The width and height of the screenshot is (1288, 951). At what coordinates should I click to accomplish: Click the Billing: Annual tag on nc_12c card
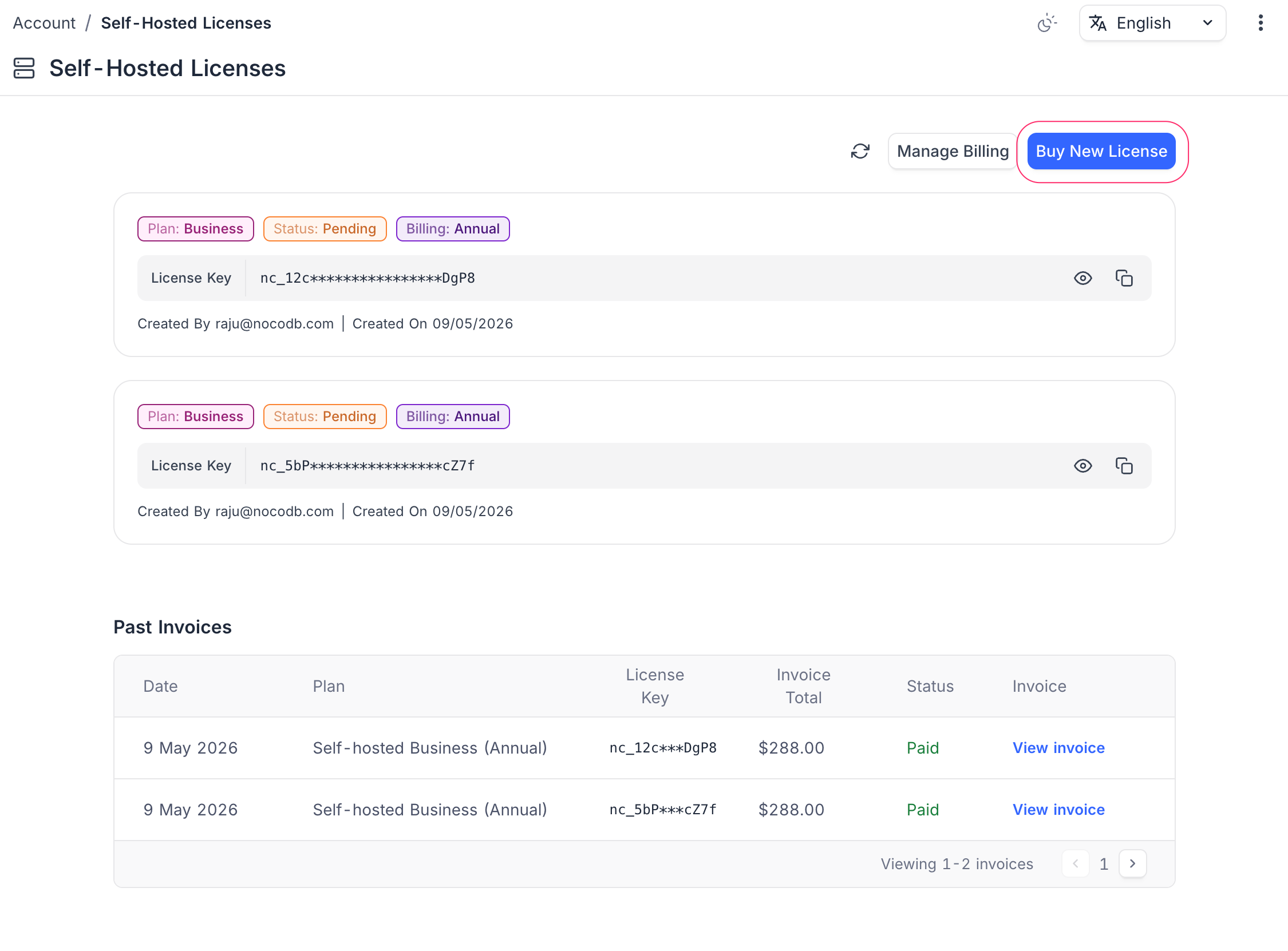tap(453, 228)
